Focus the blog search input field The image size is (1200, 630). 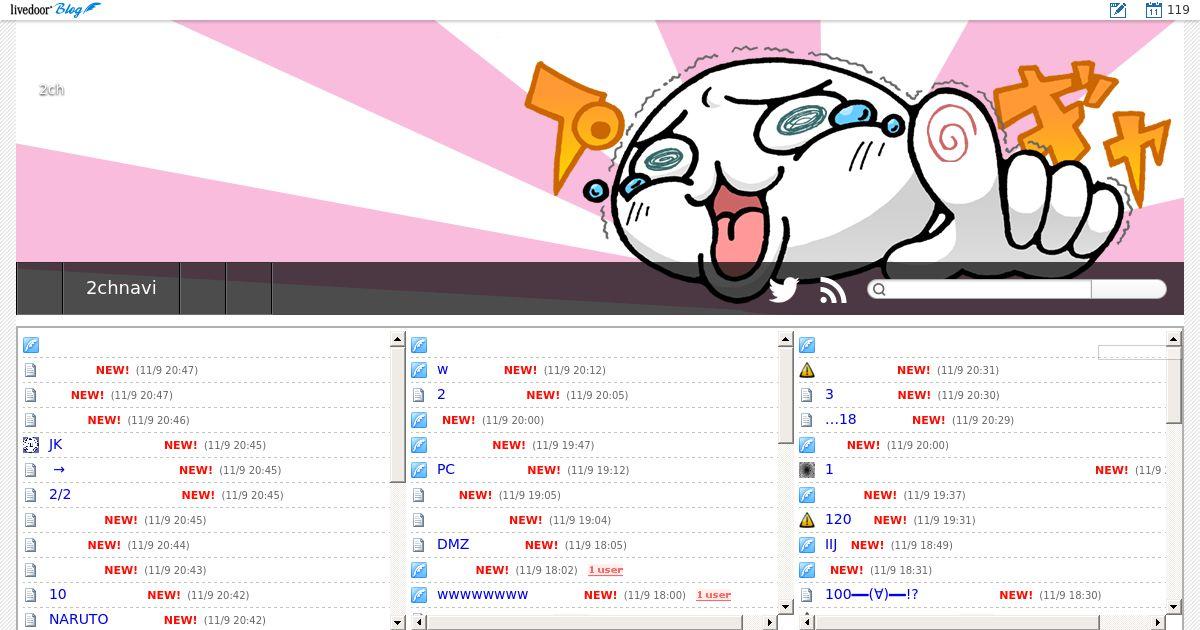[980, 289]
